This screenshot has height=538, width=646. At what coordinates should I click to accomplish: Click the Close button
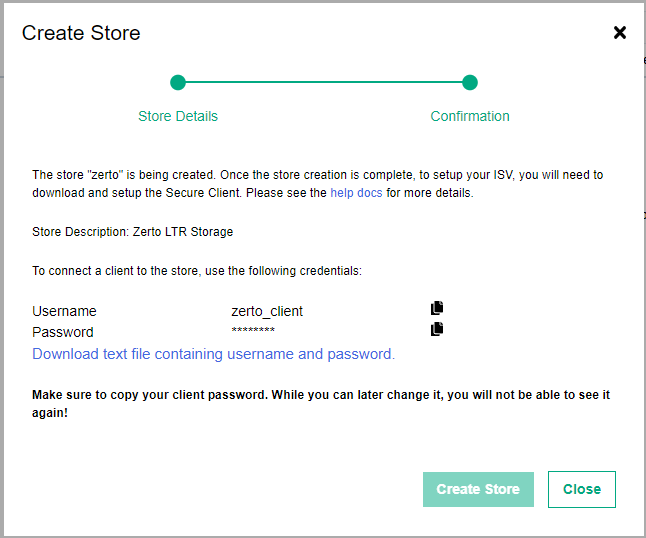click(582, 489)
